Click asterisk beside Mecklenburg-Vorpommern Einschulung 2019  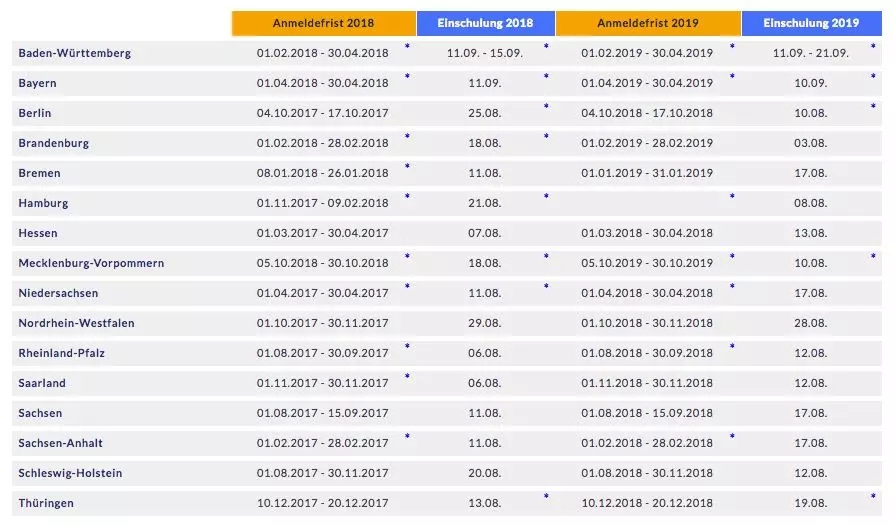coord(873,256)
